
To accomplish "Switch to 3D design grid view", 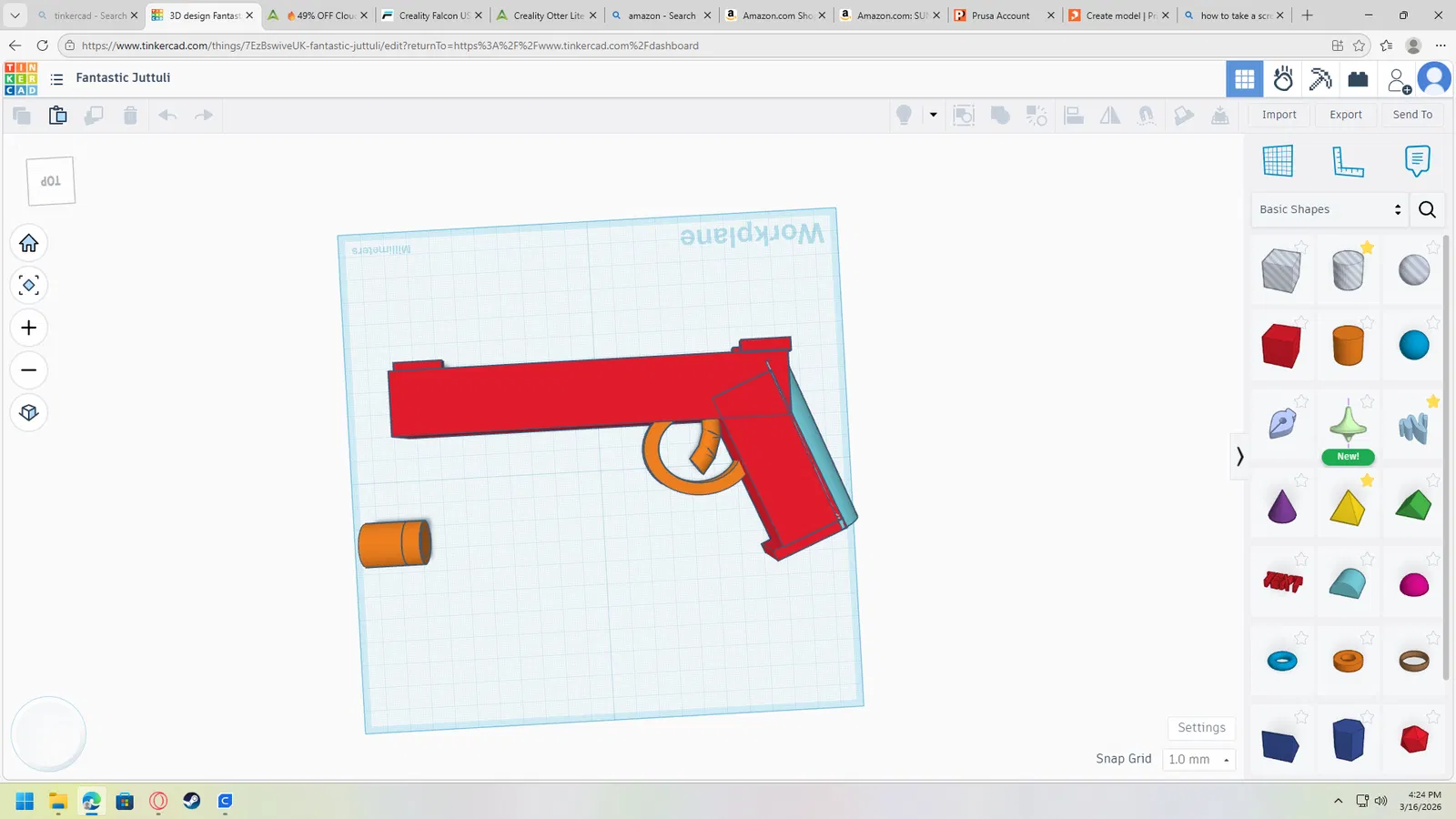I will [1244, 79].
